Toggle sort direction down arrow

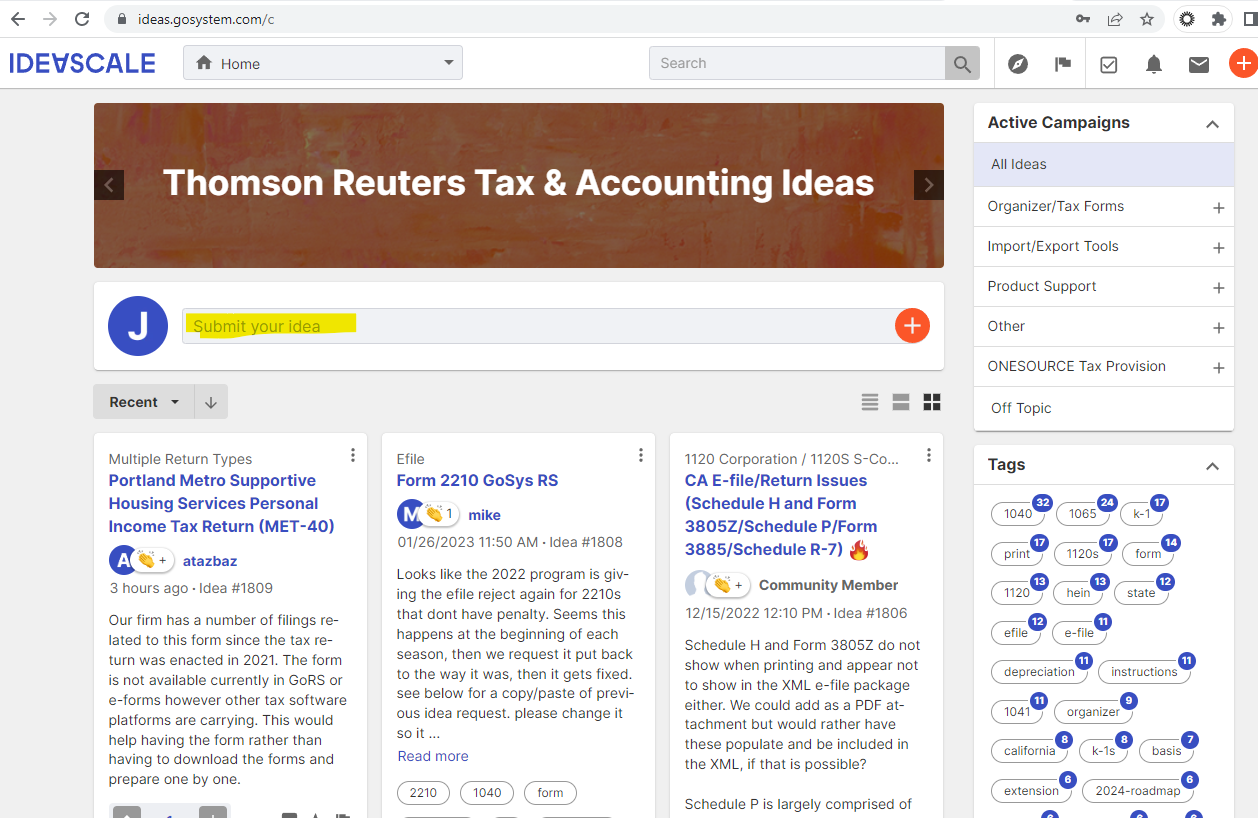211,402
